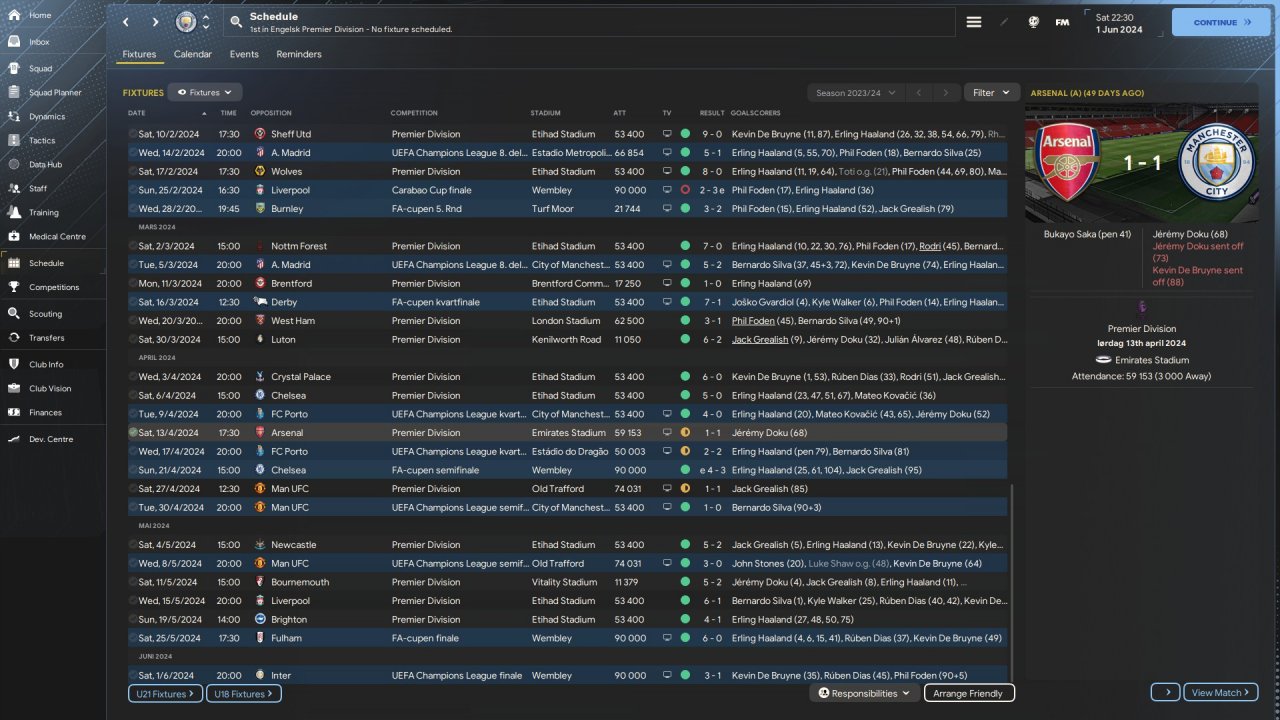Open the Tactics screen
This screenshot has height=720, width=1280.
[x=42, y=141]
